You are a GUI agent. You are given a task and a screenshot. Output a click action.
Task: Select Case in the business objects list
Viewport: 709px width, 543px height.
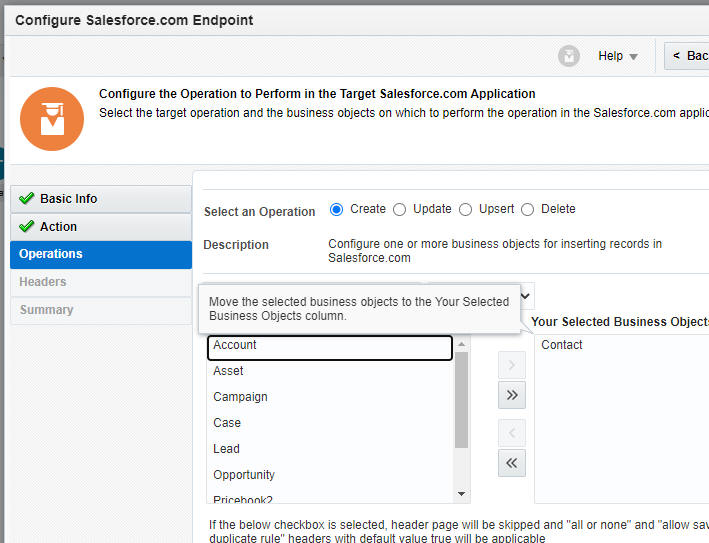330,423
